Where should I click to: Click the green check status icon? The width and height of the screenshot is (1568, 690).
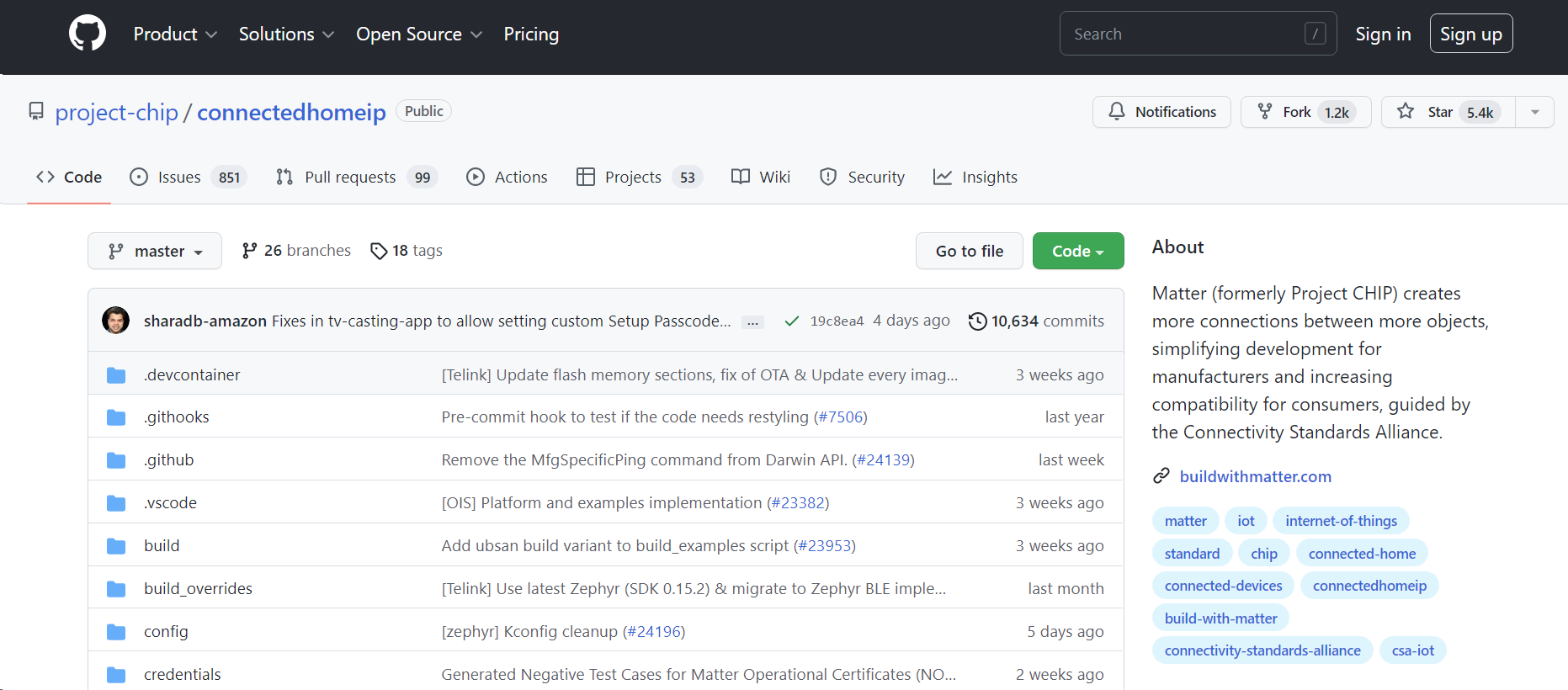point(791,321)
